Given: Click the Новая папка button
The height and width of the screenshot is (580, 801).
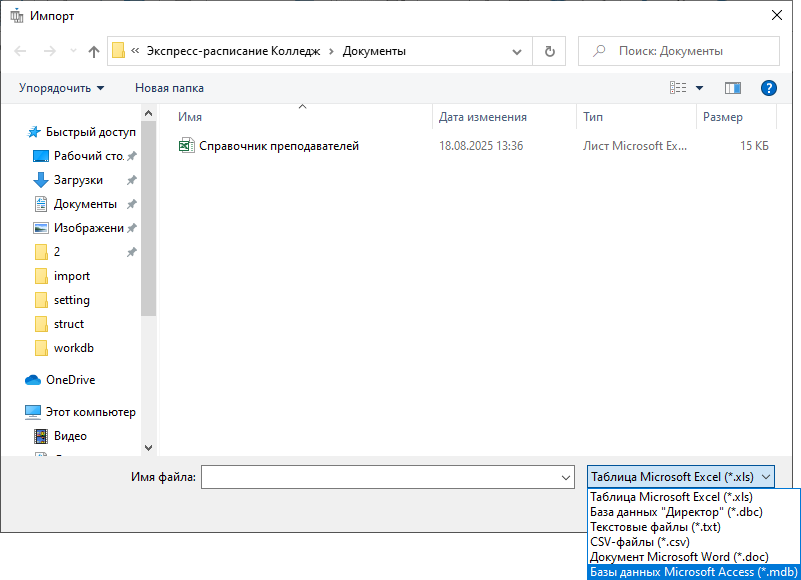Looking at the screenshot, I should [x=169, y=88].
